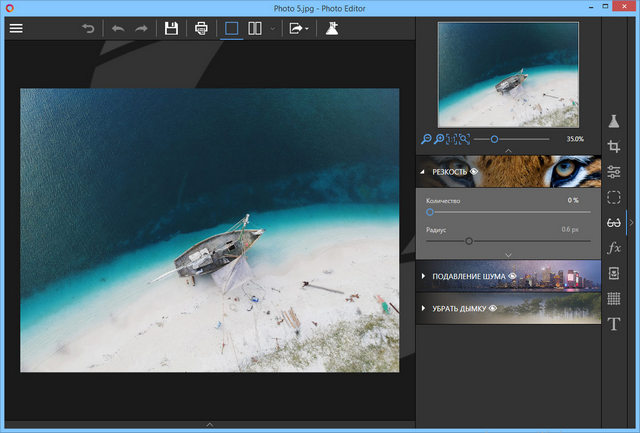Select the Text tool icon
This screenshot has width=640, height=433.
614,324
